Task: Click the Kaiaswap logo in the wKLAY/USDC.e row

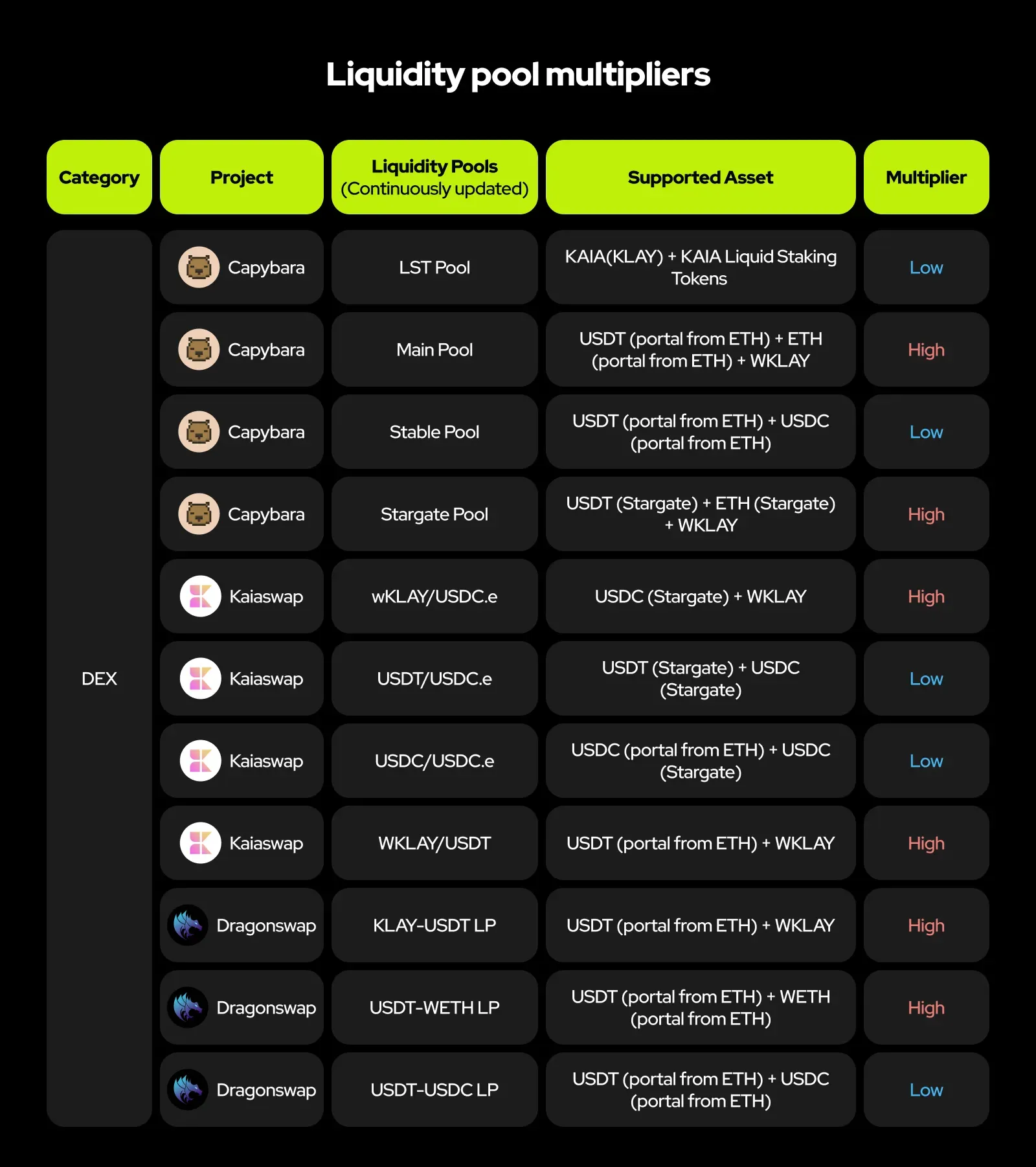Action: coord(200,596)
